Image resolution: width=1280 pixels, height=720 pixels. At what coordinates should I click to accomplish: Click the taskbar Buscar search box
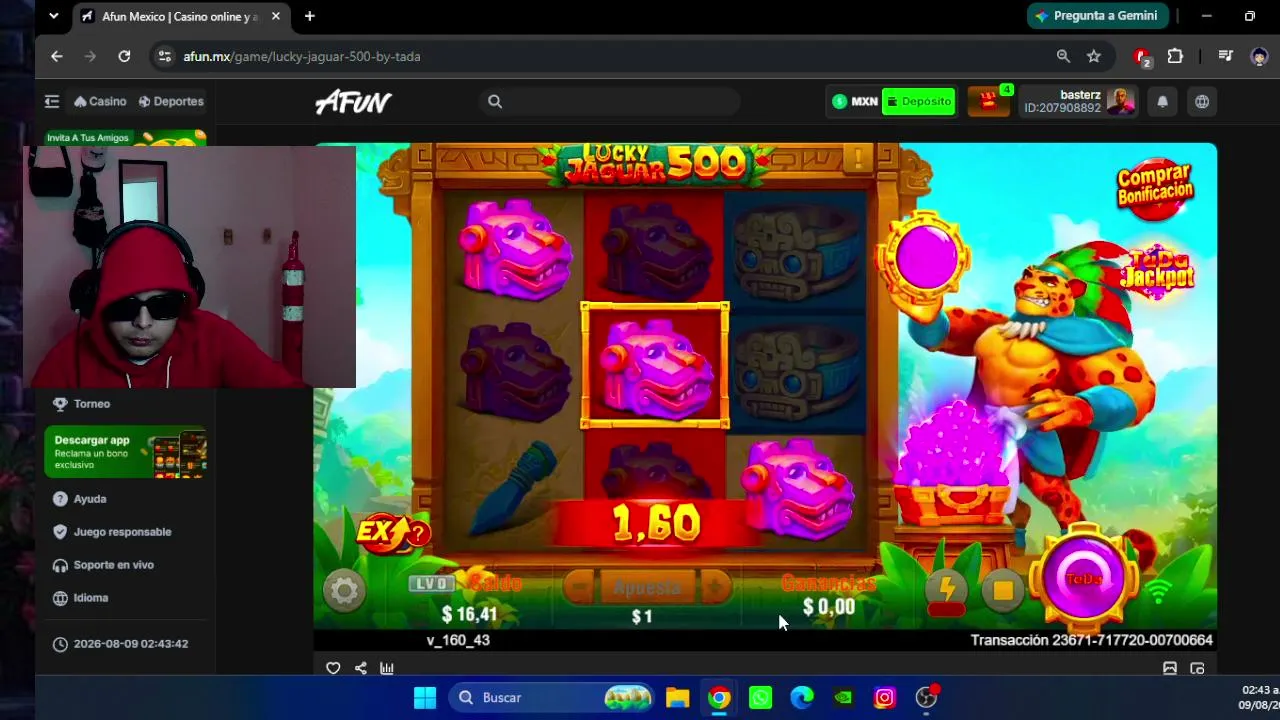click(x=551, y=697)
